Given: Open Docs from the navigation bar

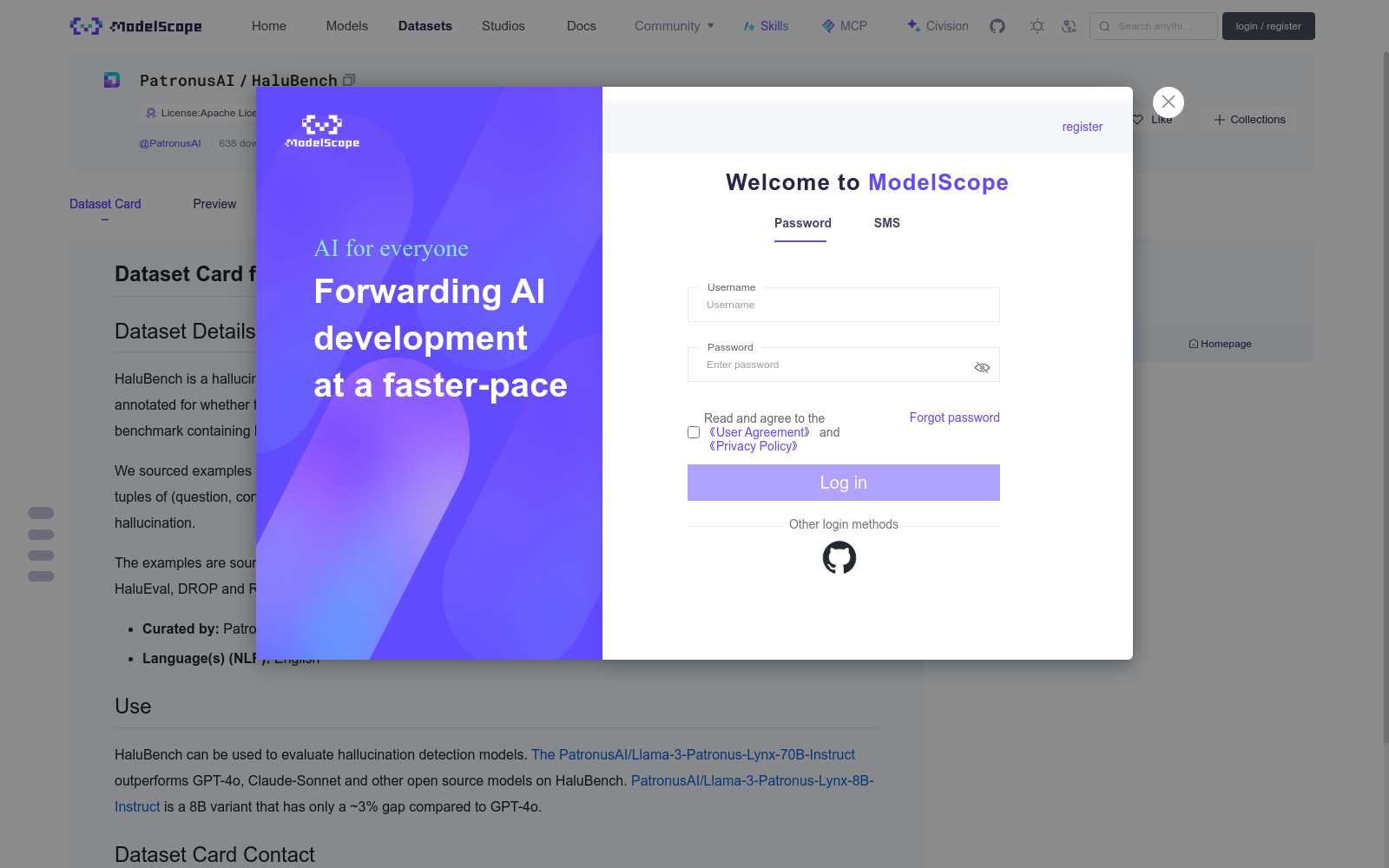Looking at the screenshot, I should (x=582, y=26).
